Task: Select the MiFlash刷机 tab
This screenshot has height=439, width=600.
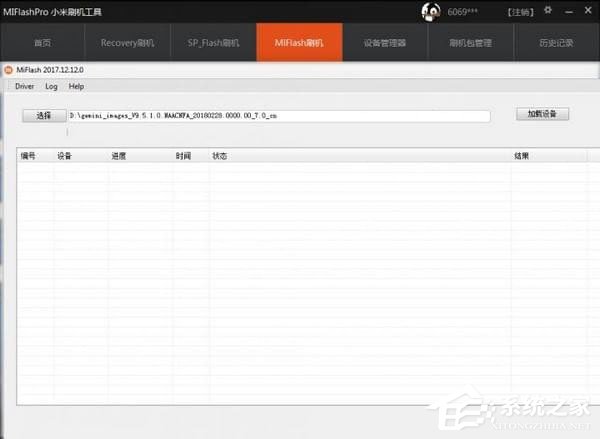Action: 299,42
